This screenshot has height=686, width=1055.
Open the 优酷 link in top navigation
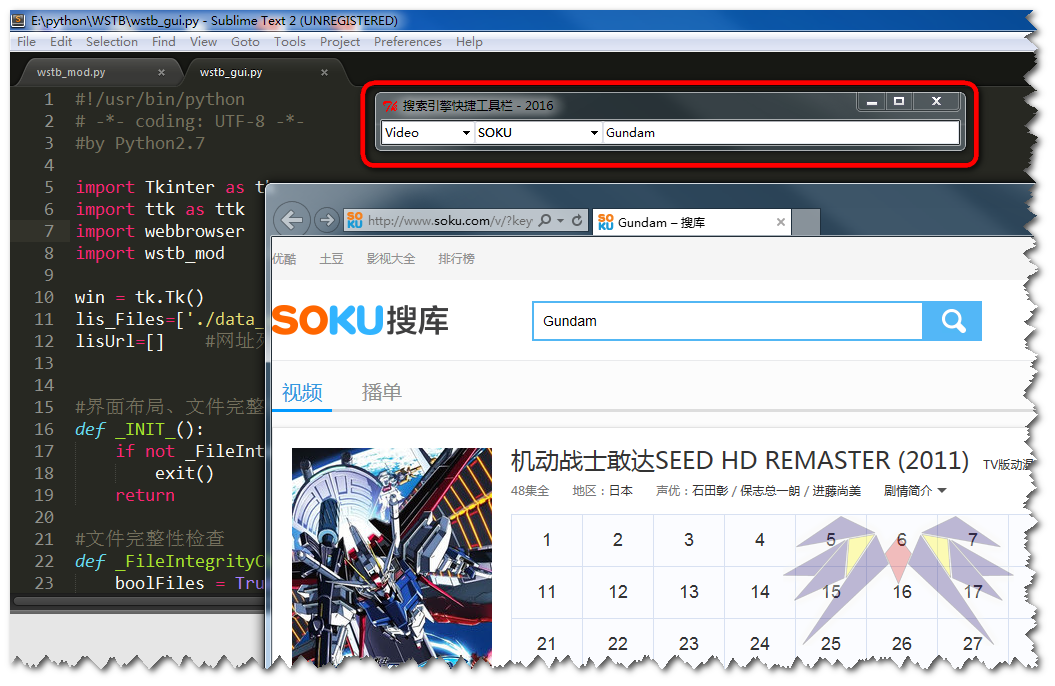[285, 259]
